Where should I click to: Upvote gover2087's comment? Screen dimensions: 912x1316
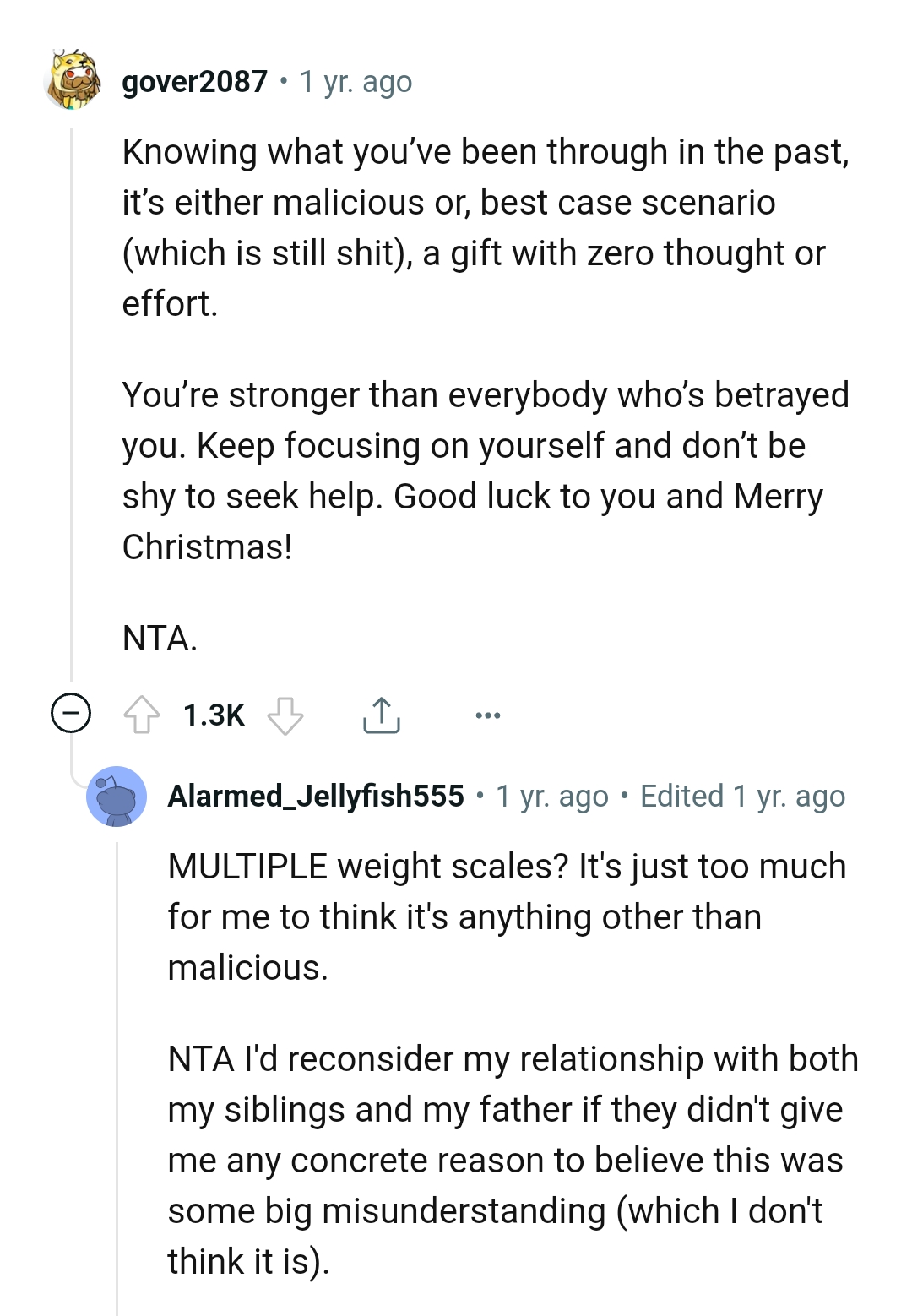coord(142,715)
